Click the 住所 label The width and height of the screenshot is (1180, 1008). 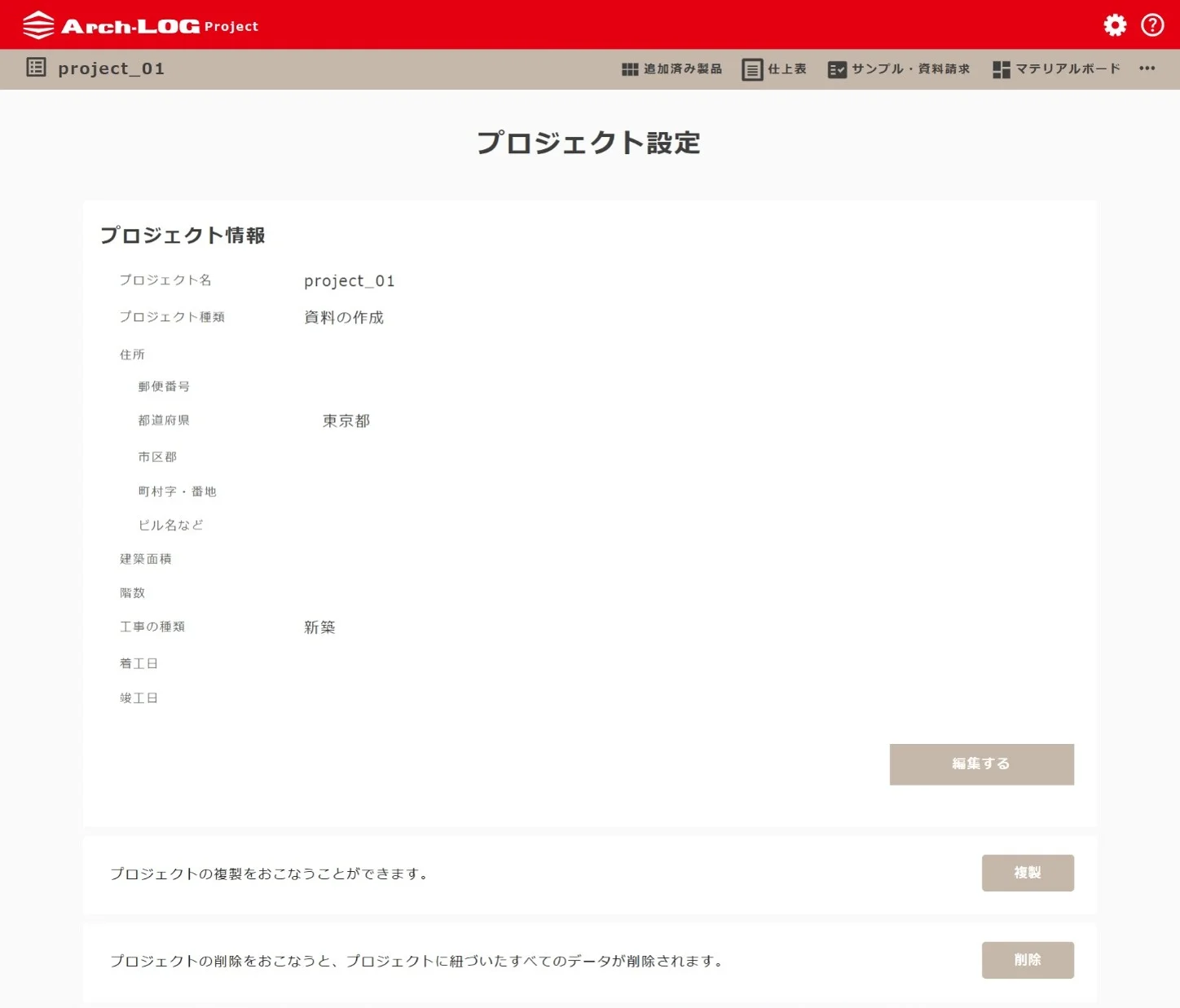pos(132,354)
